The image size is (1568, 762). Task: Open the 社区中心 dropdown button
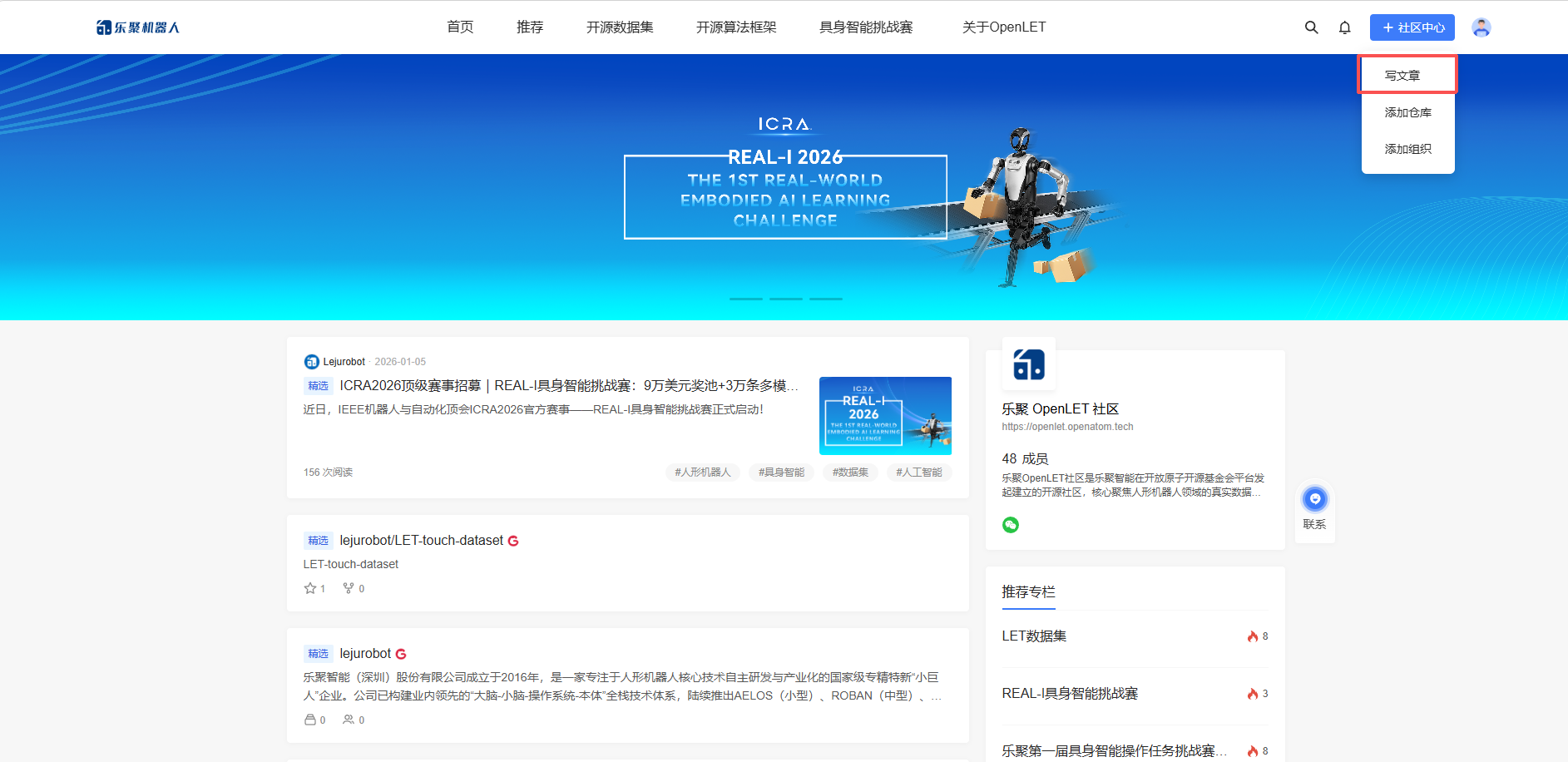[x=1412, y=27]
